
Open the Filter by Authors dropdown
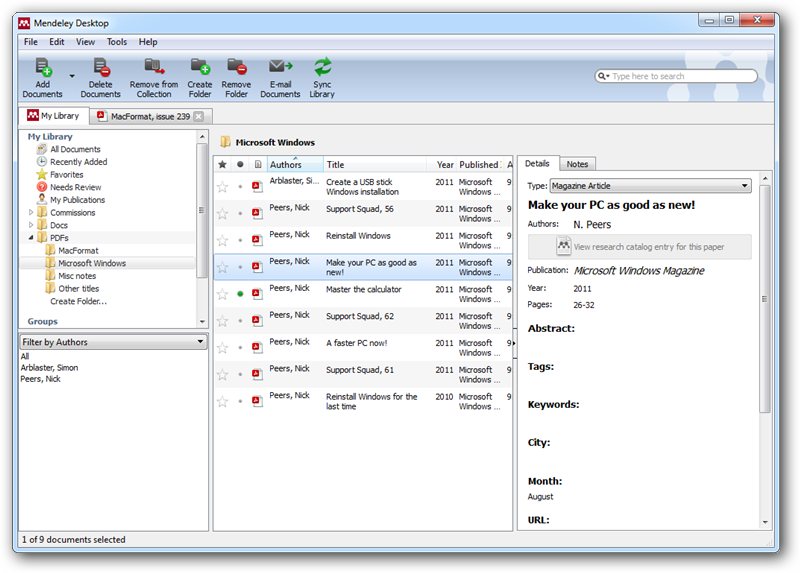[113, 342]
